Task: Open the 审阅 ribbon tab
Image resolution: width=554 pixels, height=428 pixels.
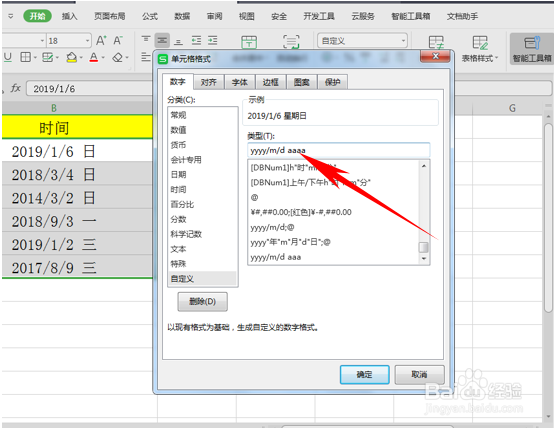Action: coord(214,16)
